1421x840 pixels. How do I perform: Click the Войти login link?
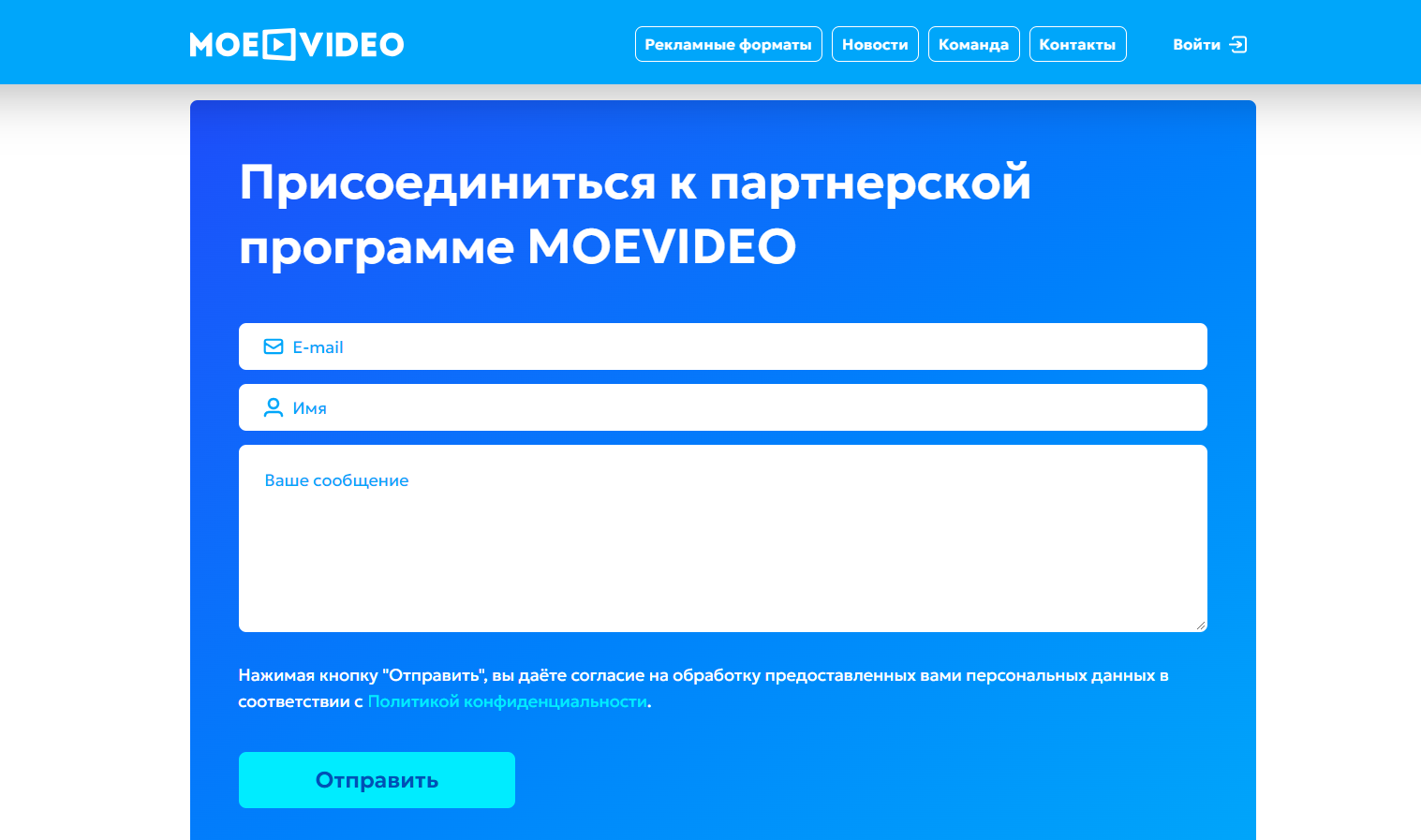pos(1209,44)
